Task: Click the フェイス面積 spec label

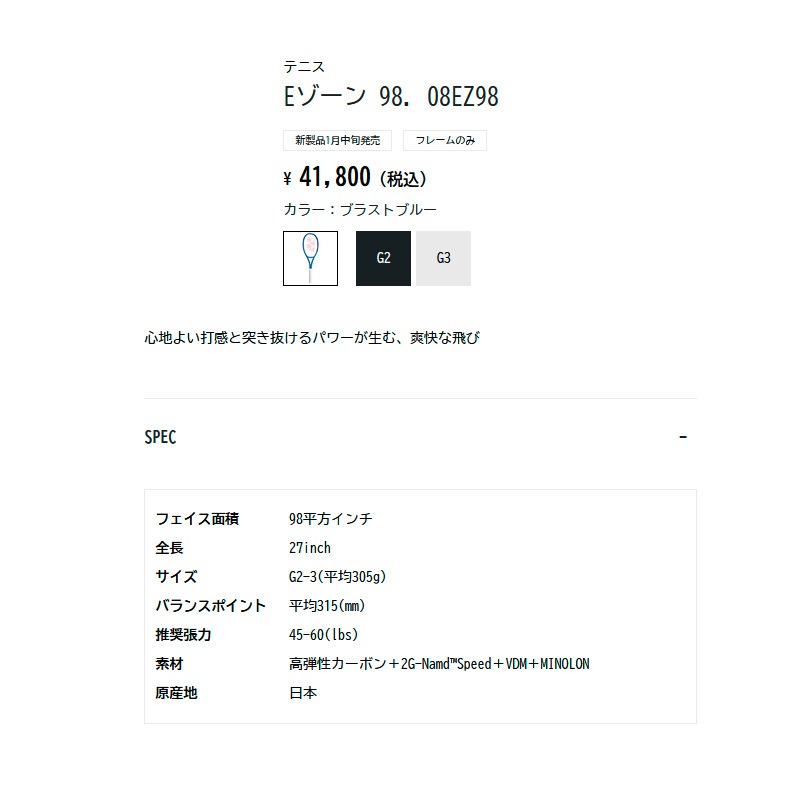Action: click(197, 519)
